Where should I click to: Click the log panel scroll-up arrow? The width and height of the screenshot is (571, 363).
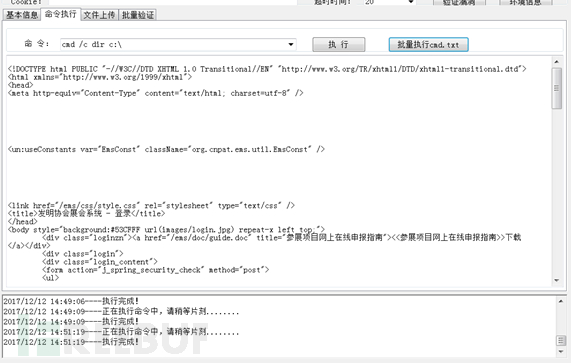tap(561, 301)
